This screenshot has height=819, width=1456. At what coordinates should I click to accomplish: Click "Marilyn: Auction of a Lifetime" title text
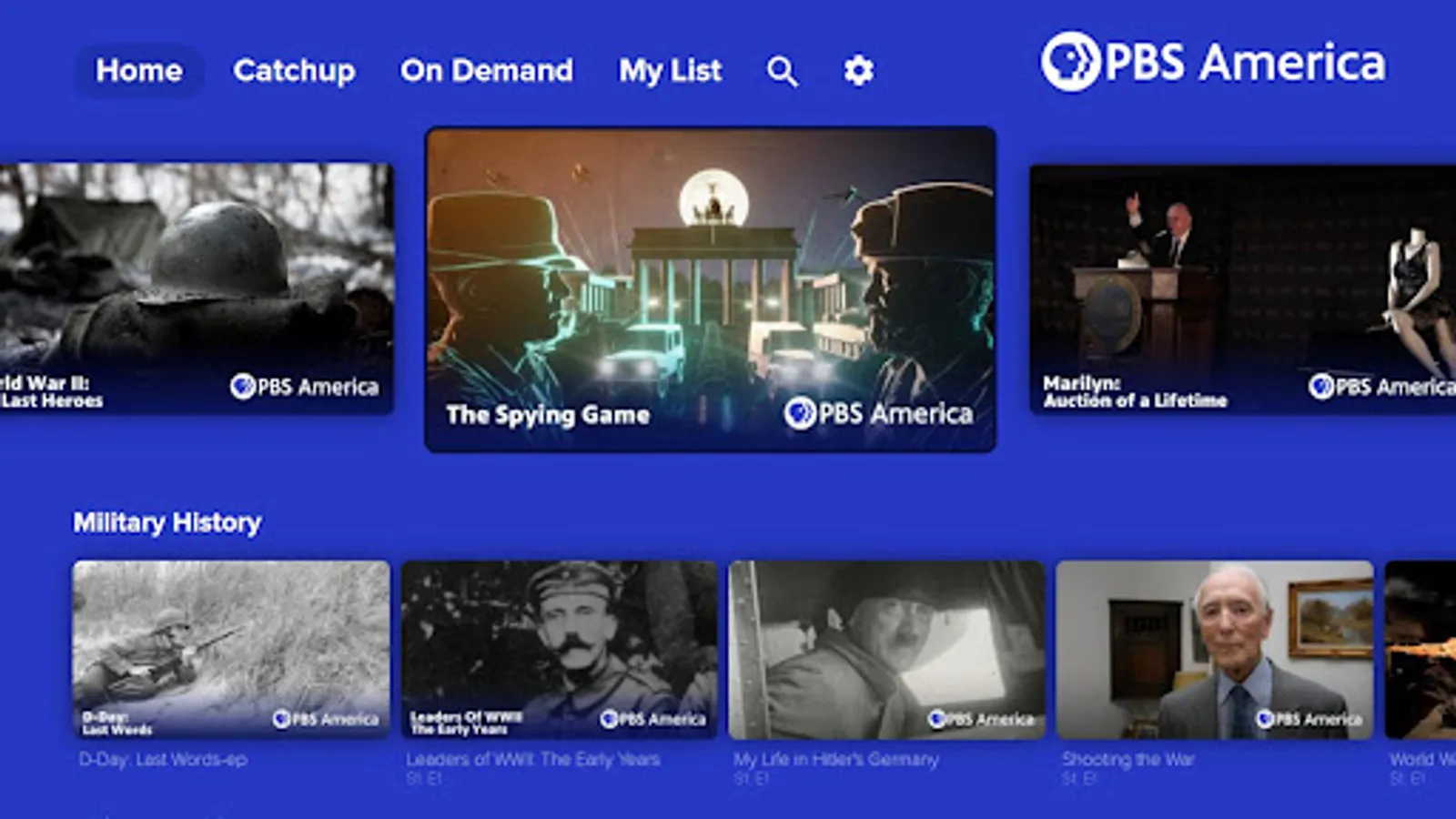click(x=1135, y=391)
